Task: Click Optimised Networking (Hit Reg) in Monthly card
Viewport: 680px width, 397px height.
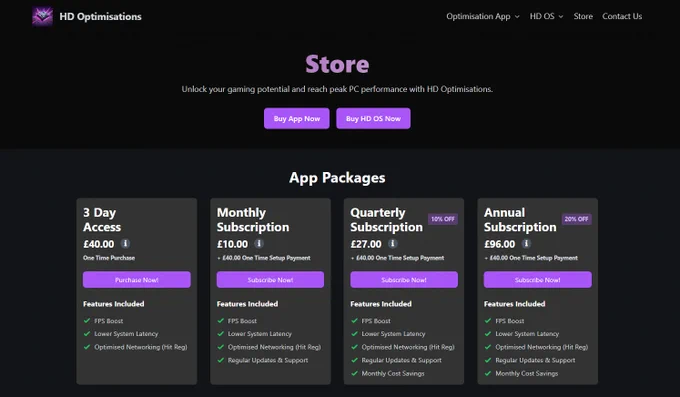Action: pyautogui.click(x=275, y=347)
